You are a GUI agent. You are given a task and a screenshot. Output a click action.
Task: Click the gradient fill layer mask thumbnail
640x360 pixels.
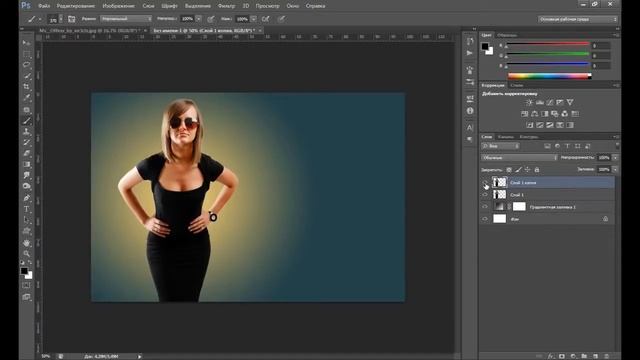[x=519, y=207]
